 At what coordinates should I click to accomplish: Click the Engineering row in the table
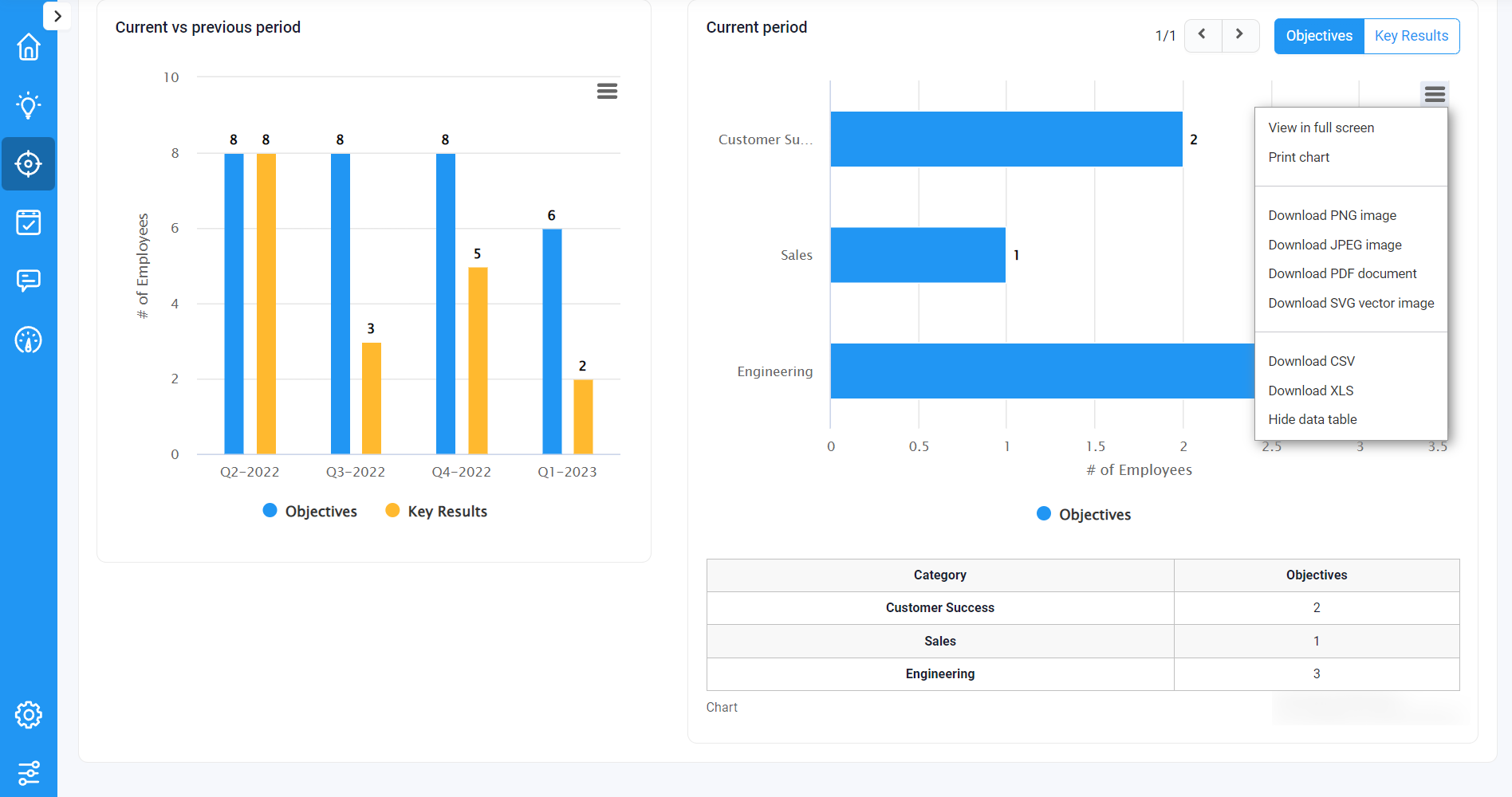point(939,673)
